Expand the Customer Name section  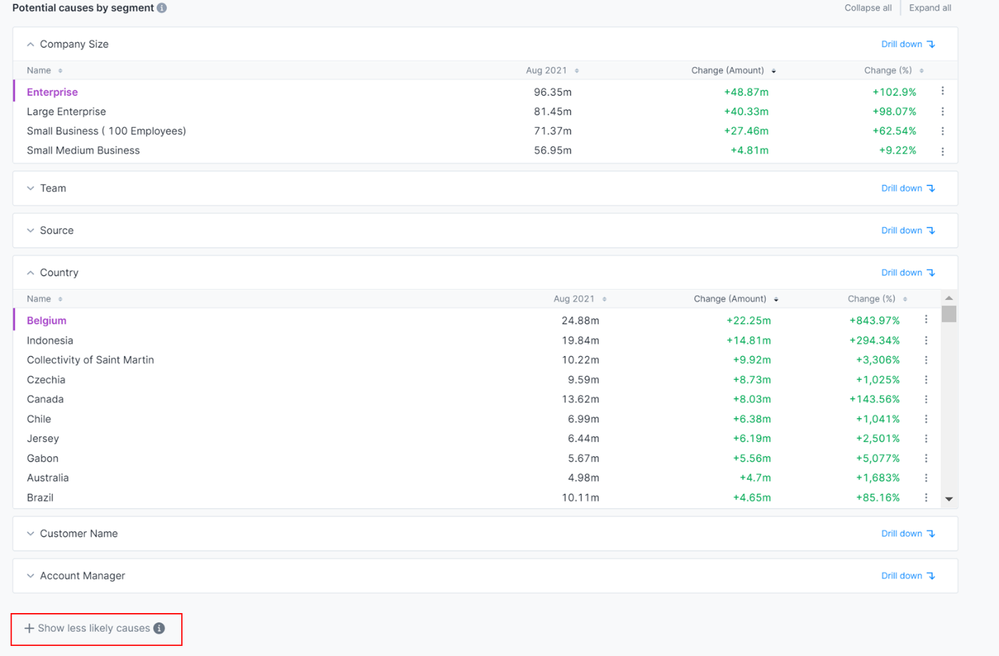click(30, 534)
